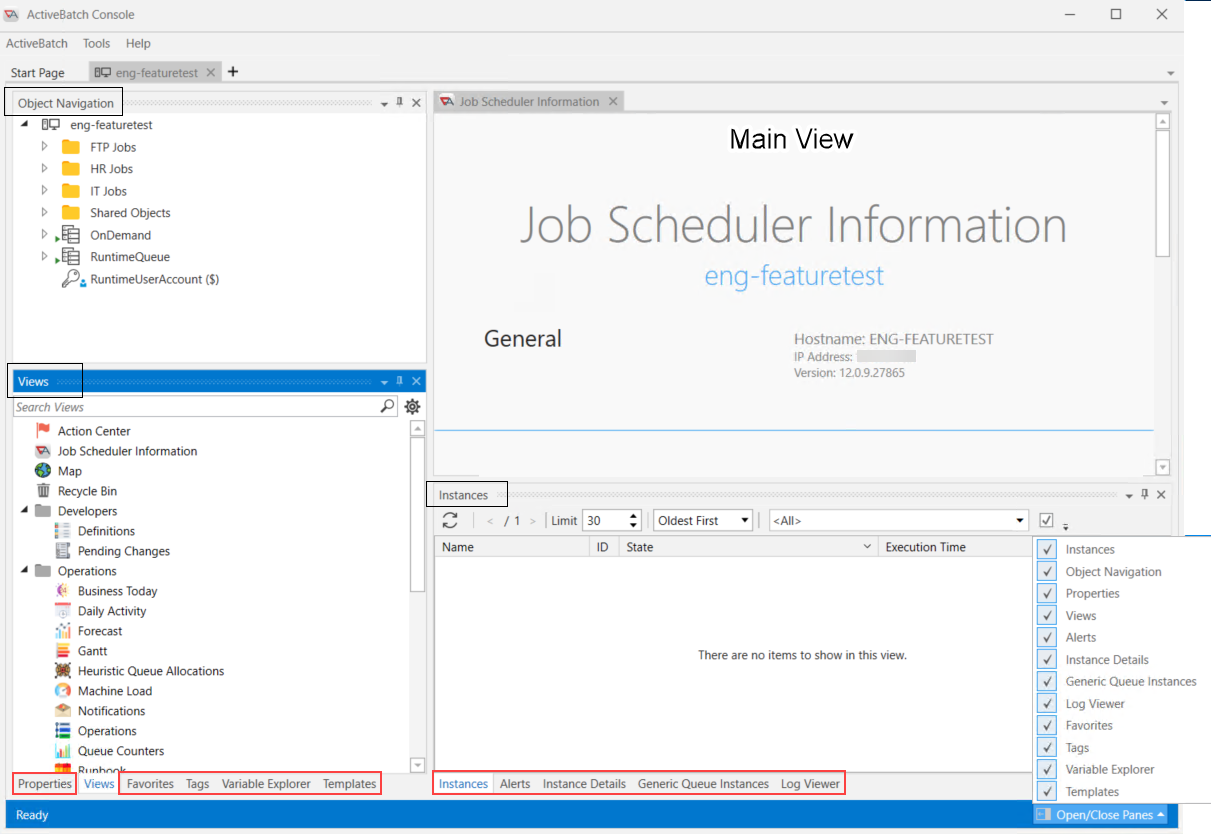Collapse the Operations group
This screenshot has height=834, width=1212.
coord(24,571)
